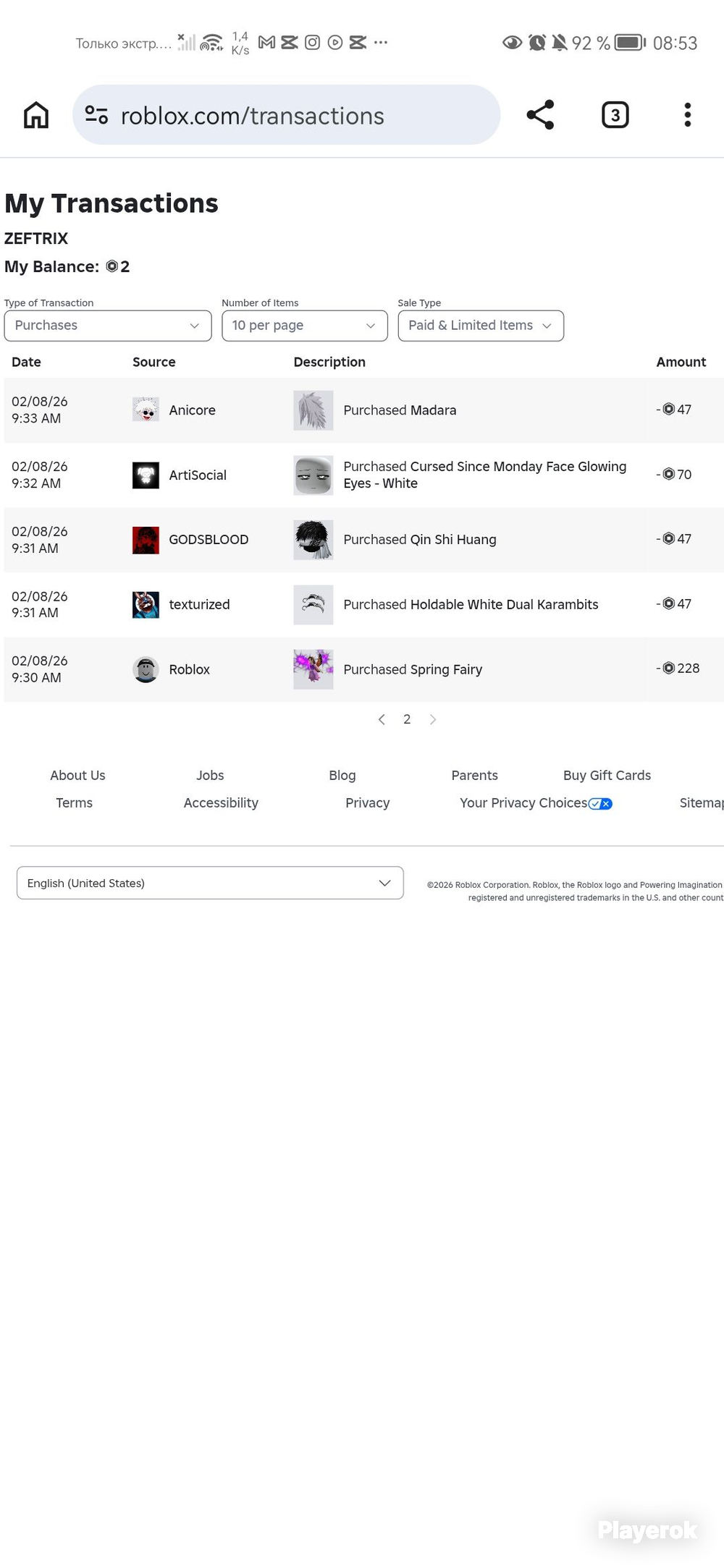Open the Spring Fairy item thumbnail

pos(313,669)
